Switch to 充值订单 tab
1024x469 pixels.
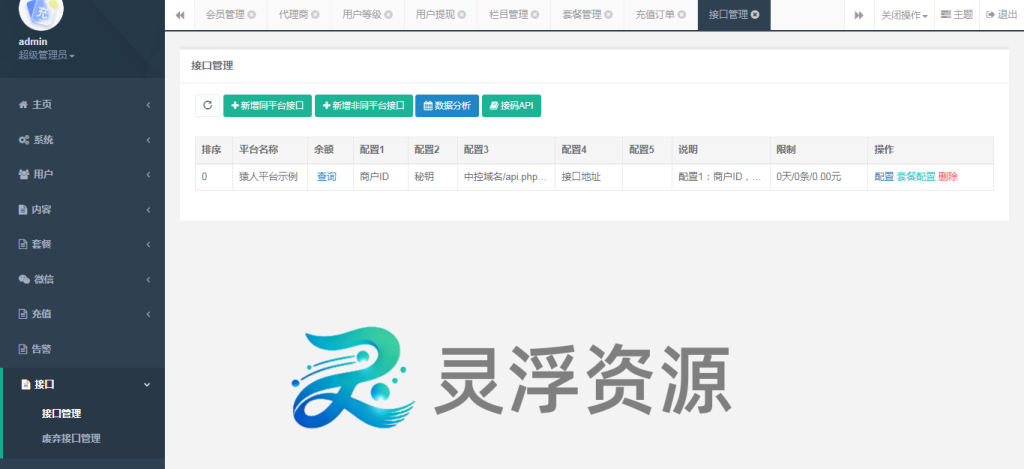click(654, 14)
